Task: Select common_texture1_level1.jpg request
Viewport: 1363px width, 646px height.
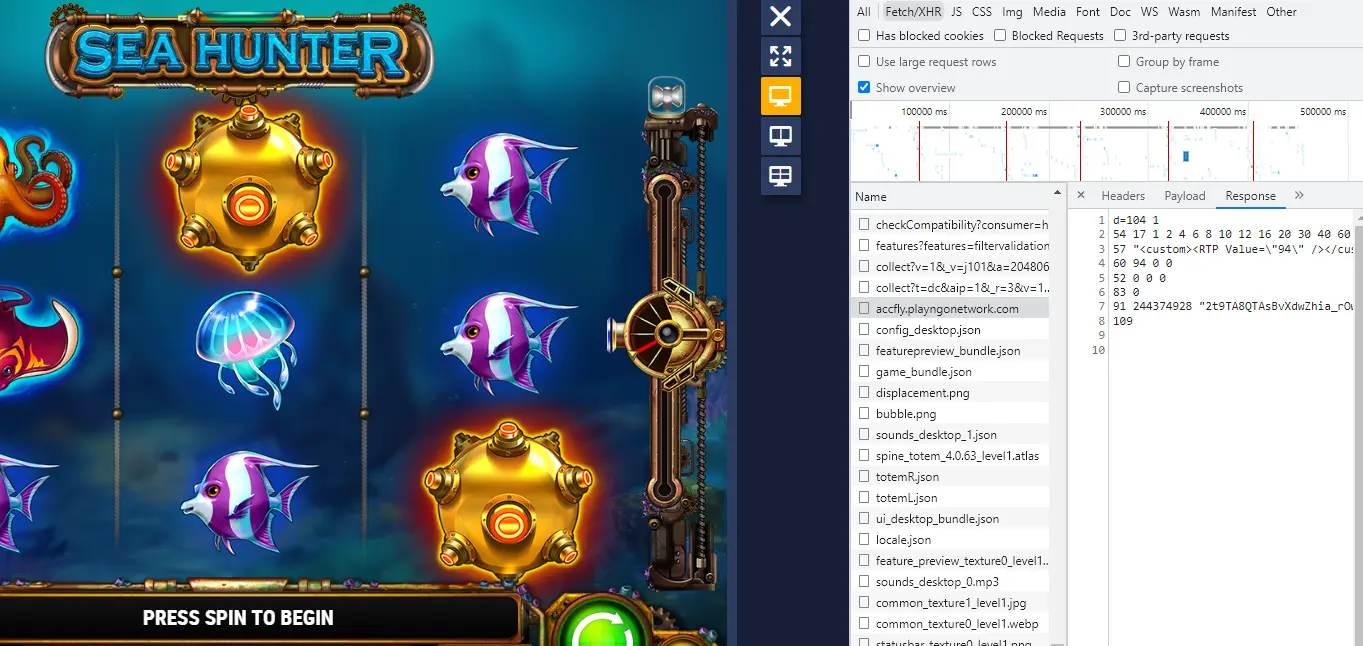Action: (x=950, y=603)
